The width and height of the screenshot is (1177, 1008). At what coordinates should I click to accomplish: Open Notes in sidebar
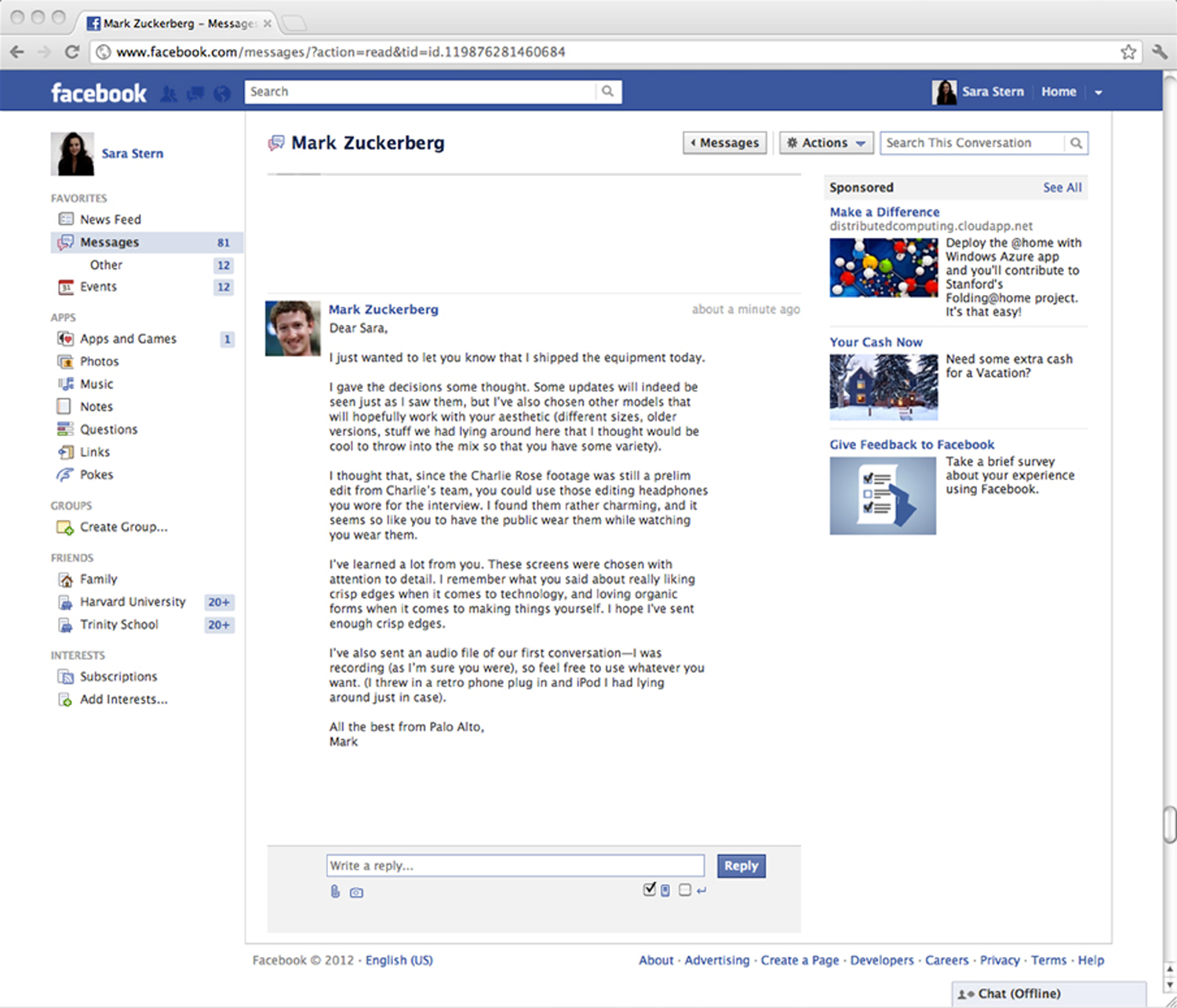coord(96,407)
